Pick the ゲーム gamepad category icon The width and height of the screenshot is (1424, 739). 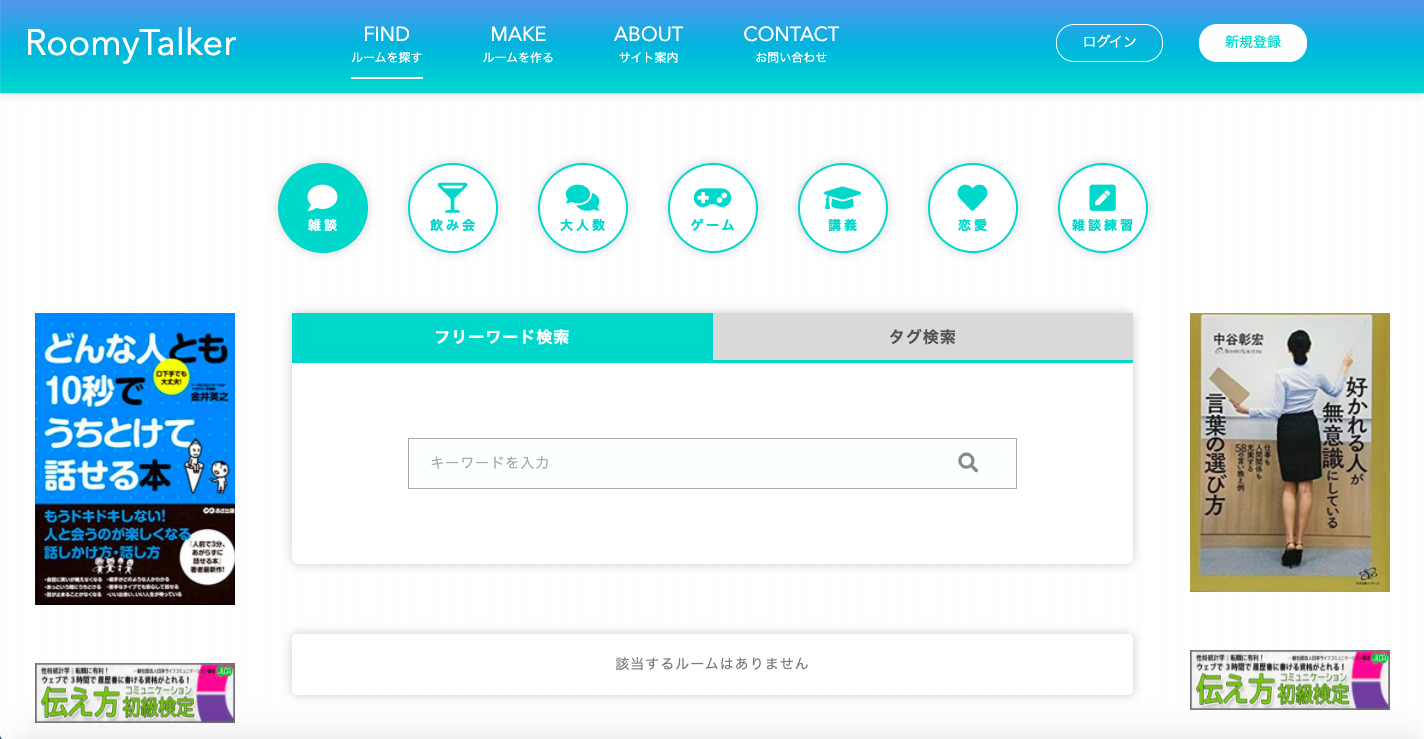click(x=713, y=208)
